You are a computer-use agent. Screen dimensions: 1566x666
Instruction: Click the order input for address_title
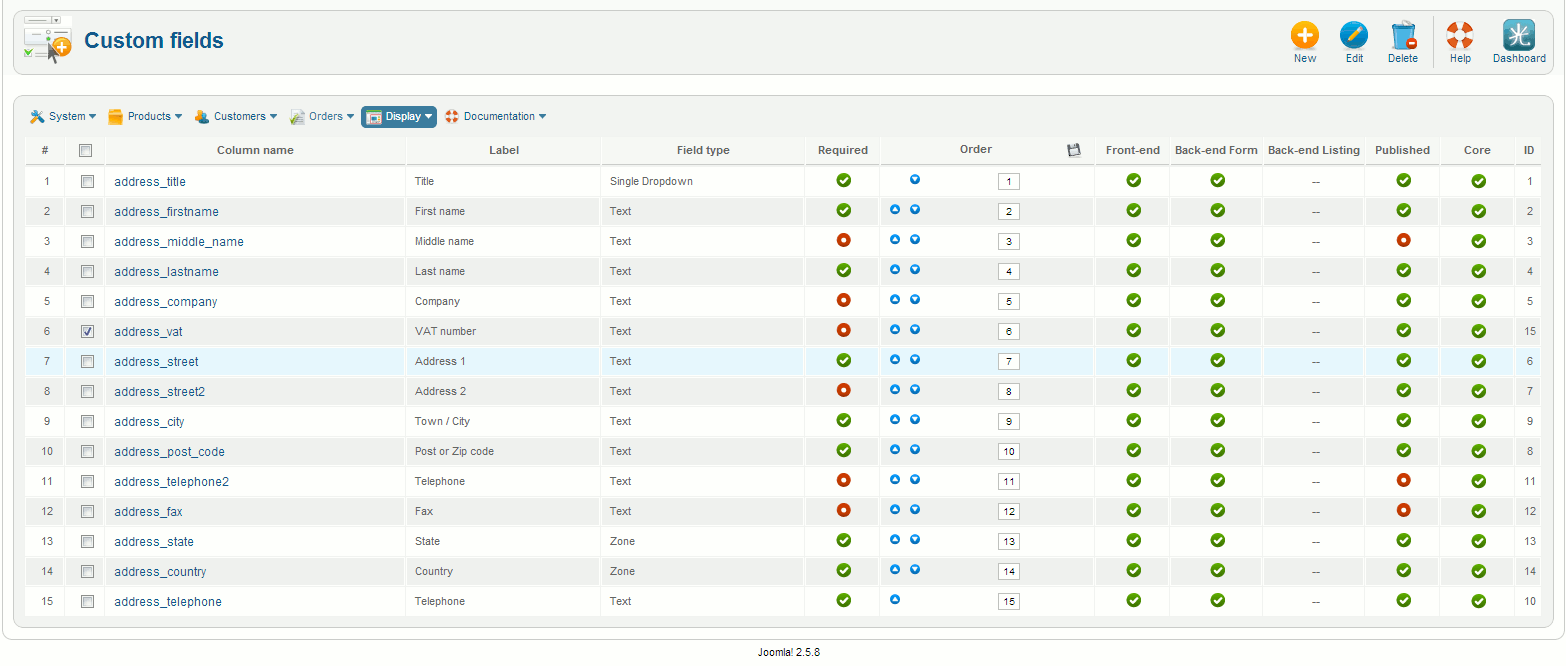click(x=1009, y=182)
